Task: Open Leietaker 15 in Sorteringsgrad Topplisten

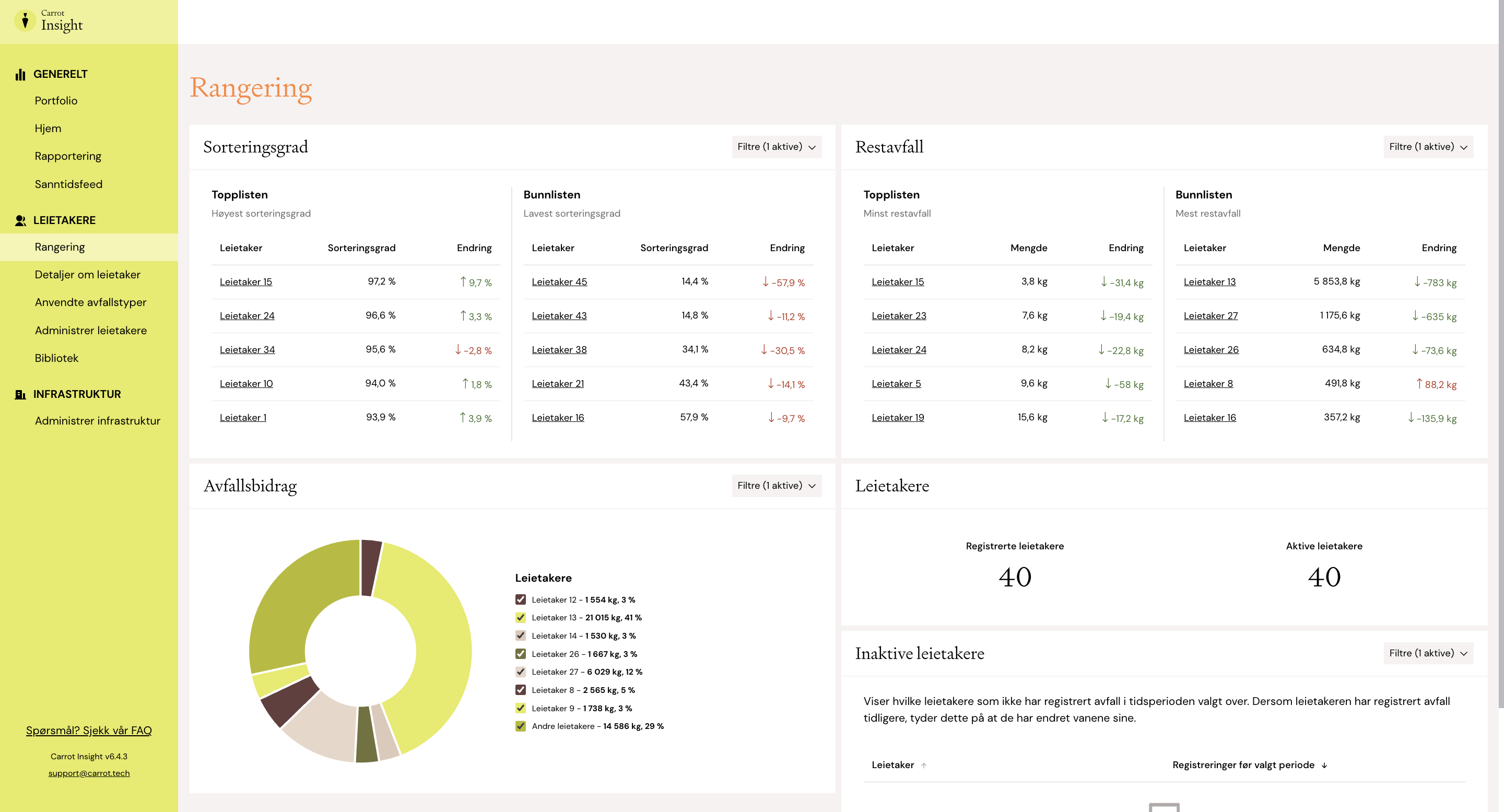Action: click(246, 282)
